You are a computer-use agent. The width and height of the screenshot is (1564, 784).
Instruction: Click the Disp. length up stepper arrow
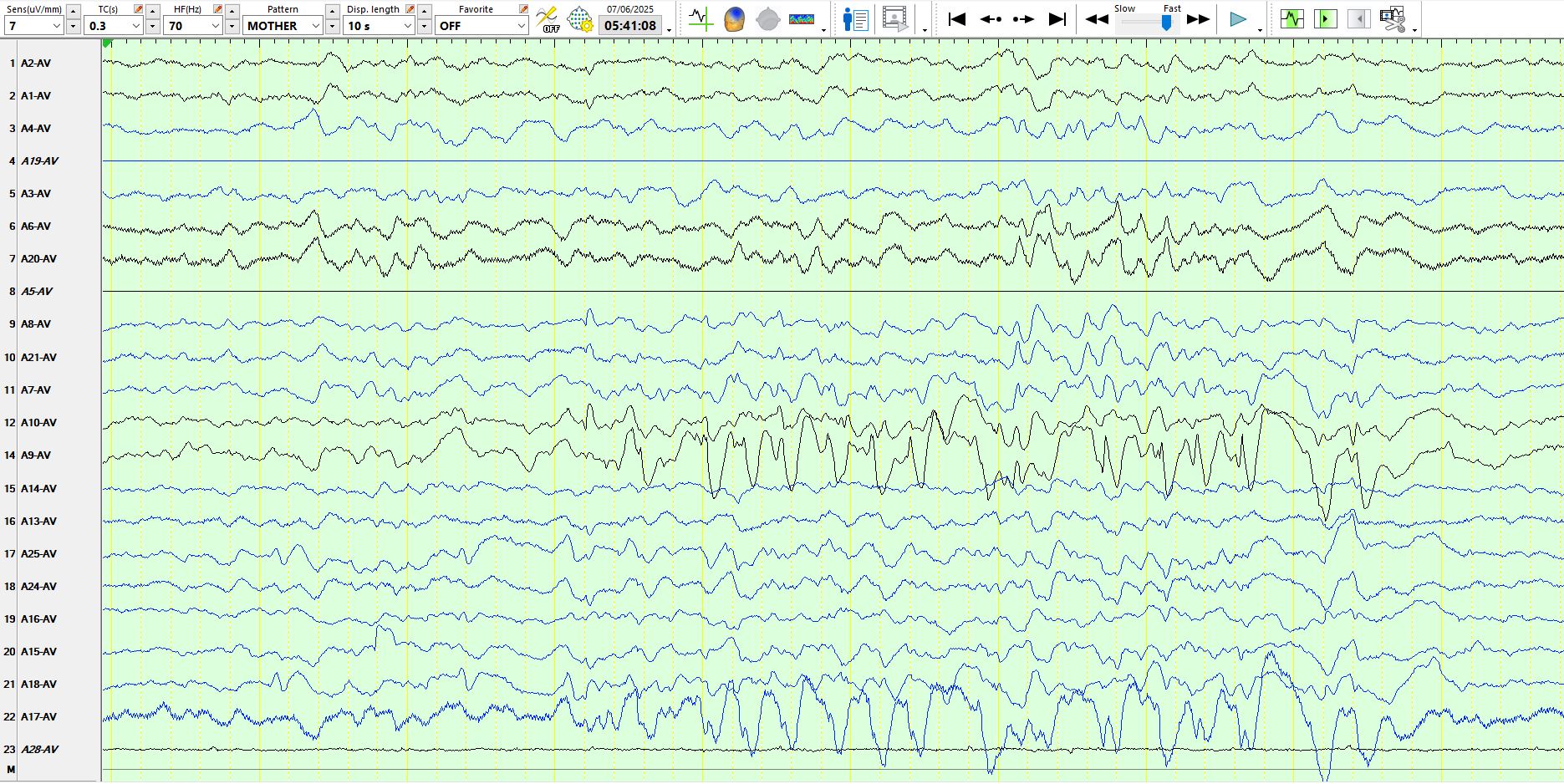tap(424, 11)
